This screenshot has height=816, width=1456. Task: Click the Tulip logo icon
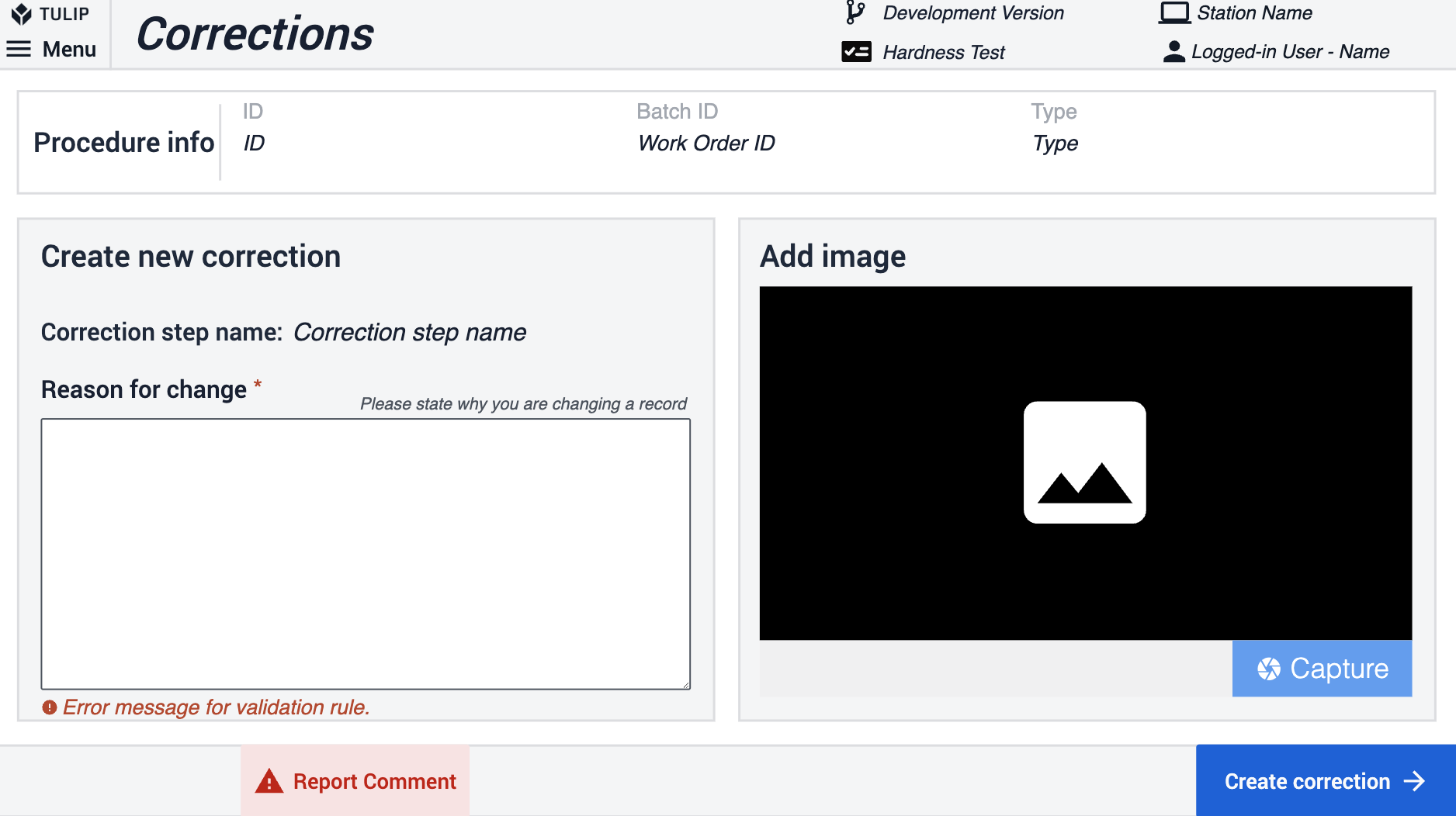pos(22,14)
